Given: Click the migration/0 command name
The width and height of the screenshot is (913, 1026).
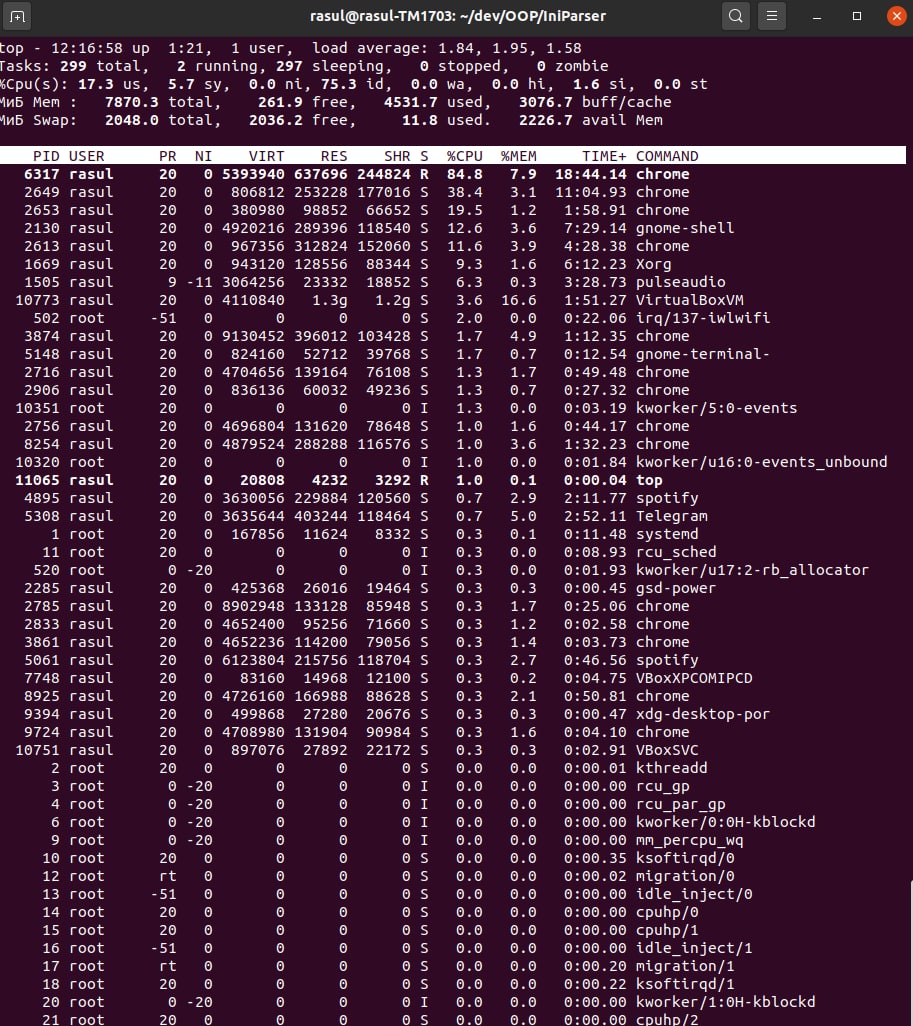Looking at the screenshot, I should (685, 876).
